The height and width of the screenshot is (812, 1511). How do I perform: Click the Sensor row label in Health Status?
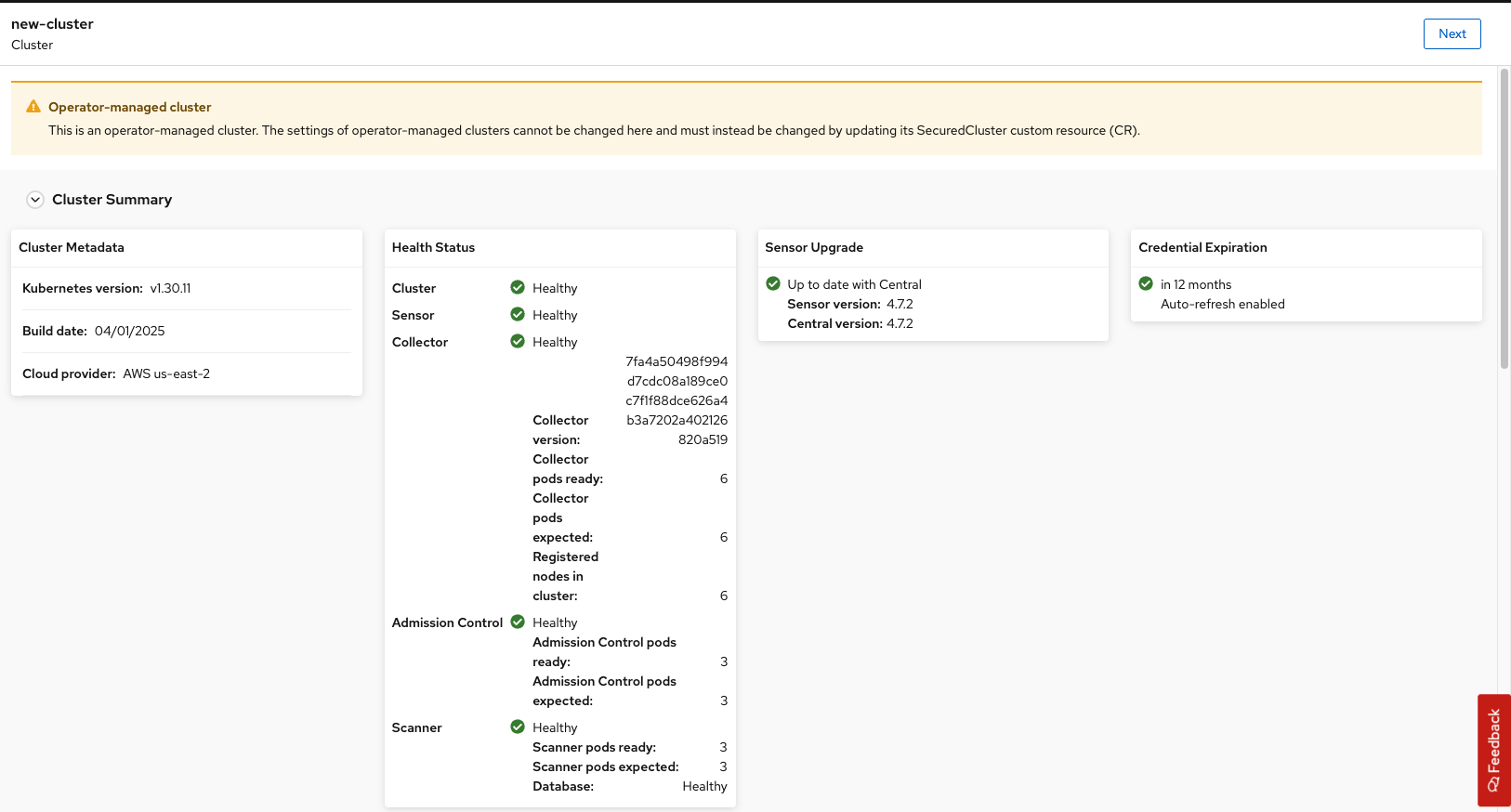pos(413,315)
